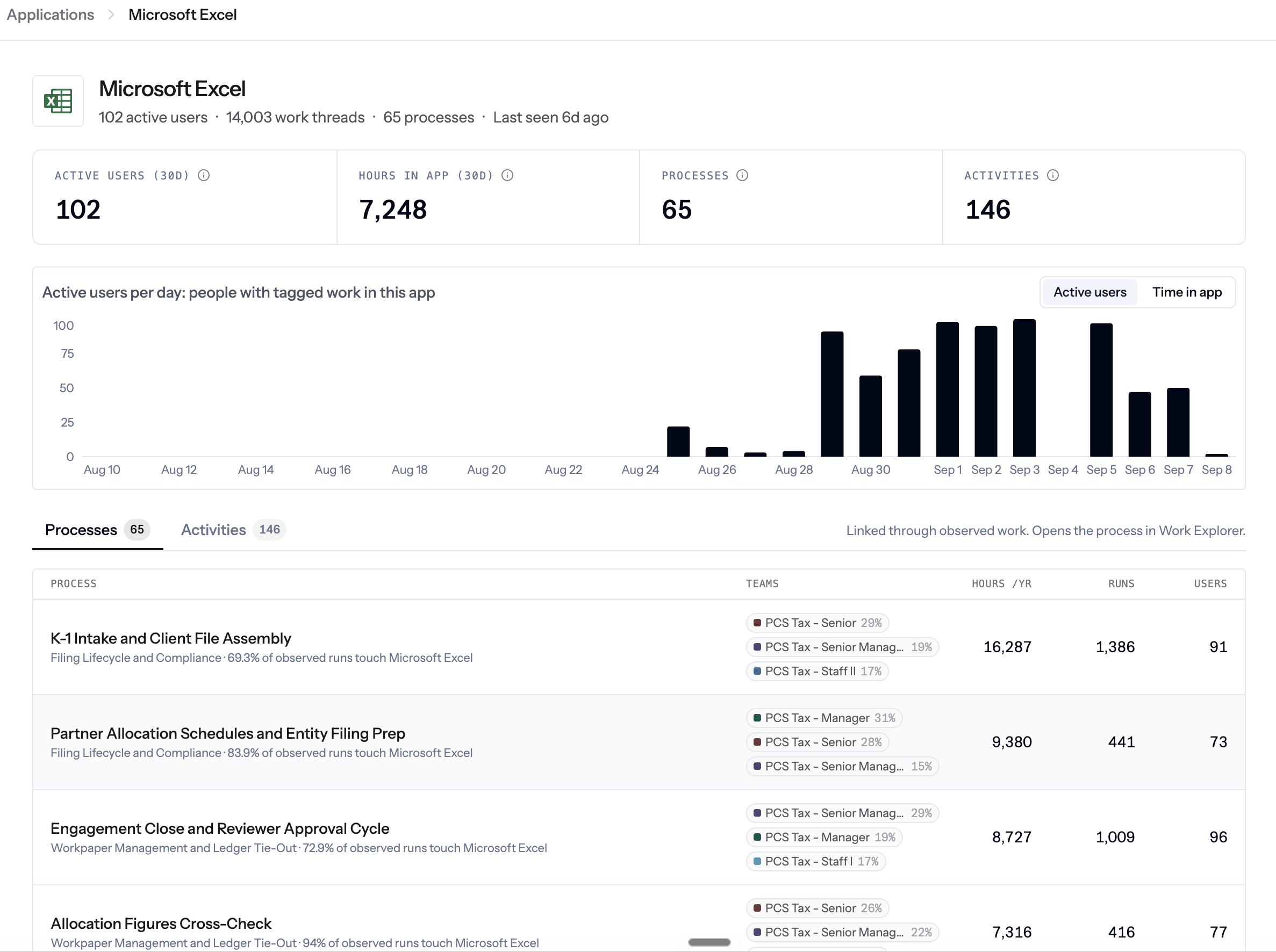This screenshot has width=1276, height=952.
Task: Click the 7,248 hours in app value
Action: 393,209
